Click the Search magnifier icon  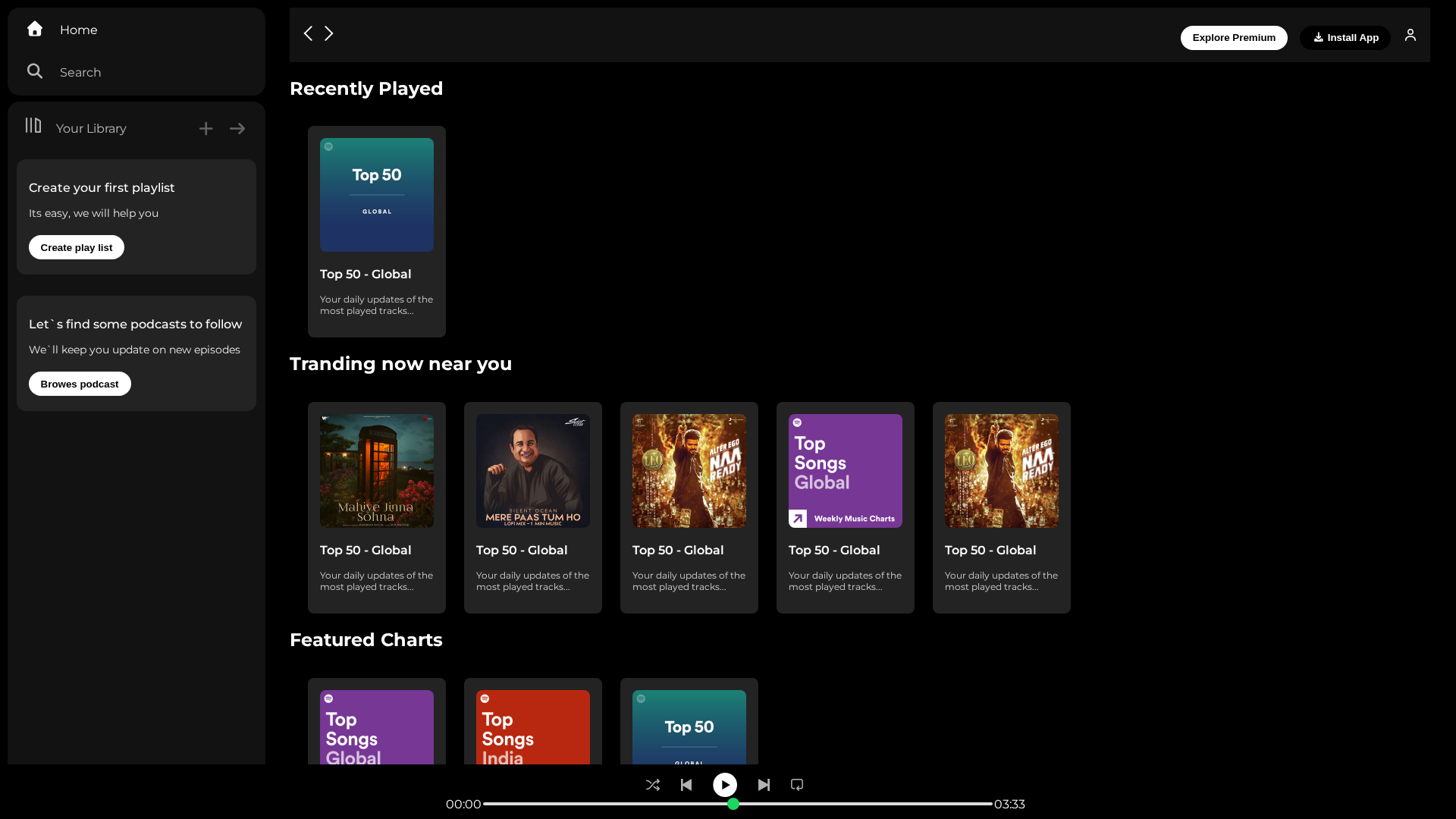click(x=35, y=71)
